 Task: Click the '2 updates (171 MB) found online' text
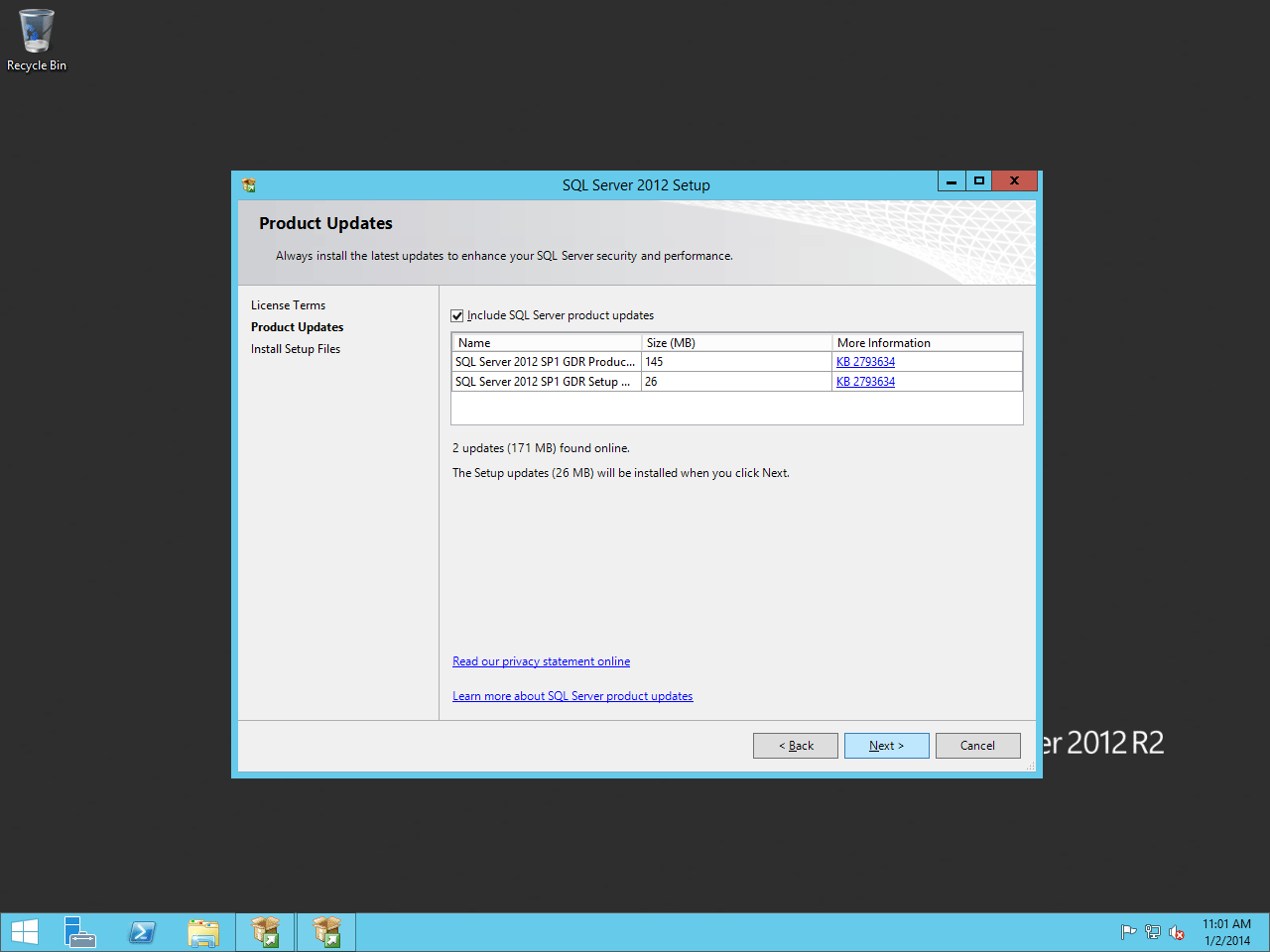tap(541, 448)
